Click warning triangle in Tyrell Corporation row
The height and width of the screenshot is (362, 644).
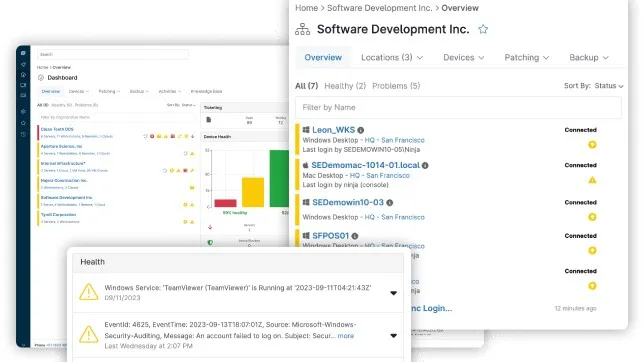point(192,222)
